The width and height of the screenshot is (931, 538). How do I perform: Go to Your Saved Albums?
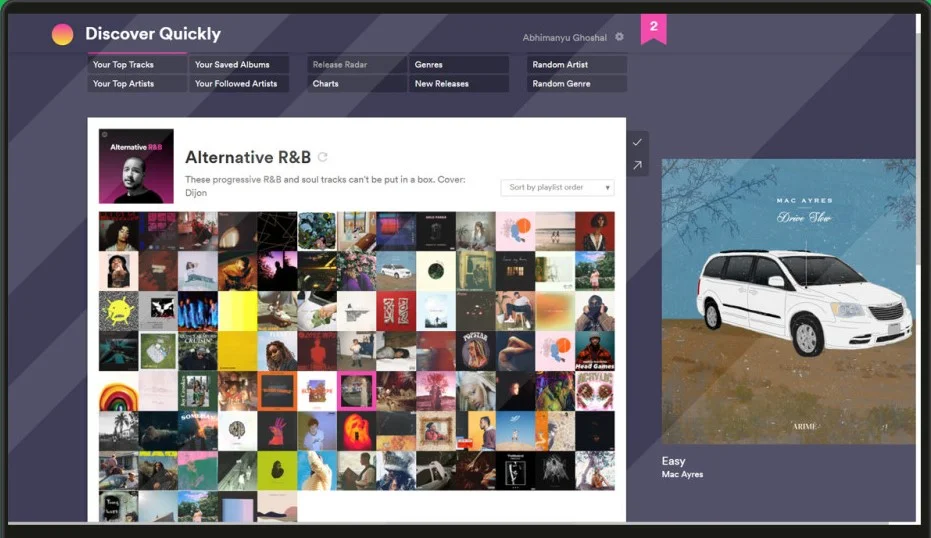coord(239,64)
